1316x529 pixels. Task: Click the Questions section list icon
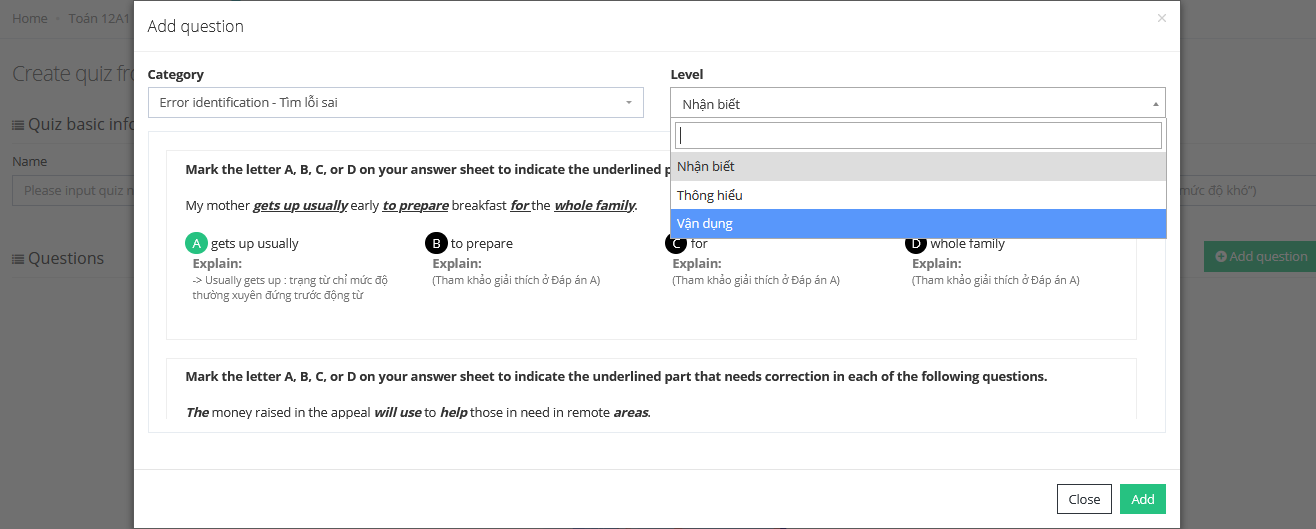pyautogui.click(x=18, y=259)
